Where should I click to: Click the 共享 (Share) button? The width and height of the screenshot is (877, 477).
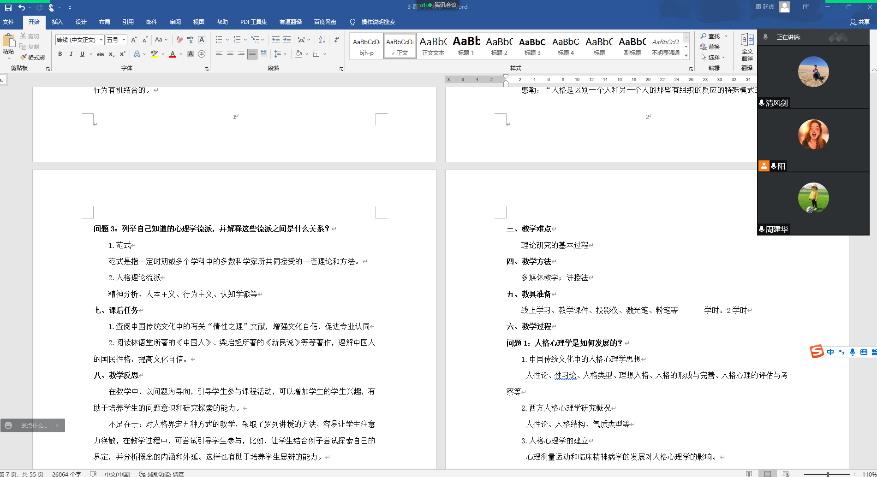click(x=860, y=20)
